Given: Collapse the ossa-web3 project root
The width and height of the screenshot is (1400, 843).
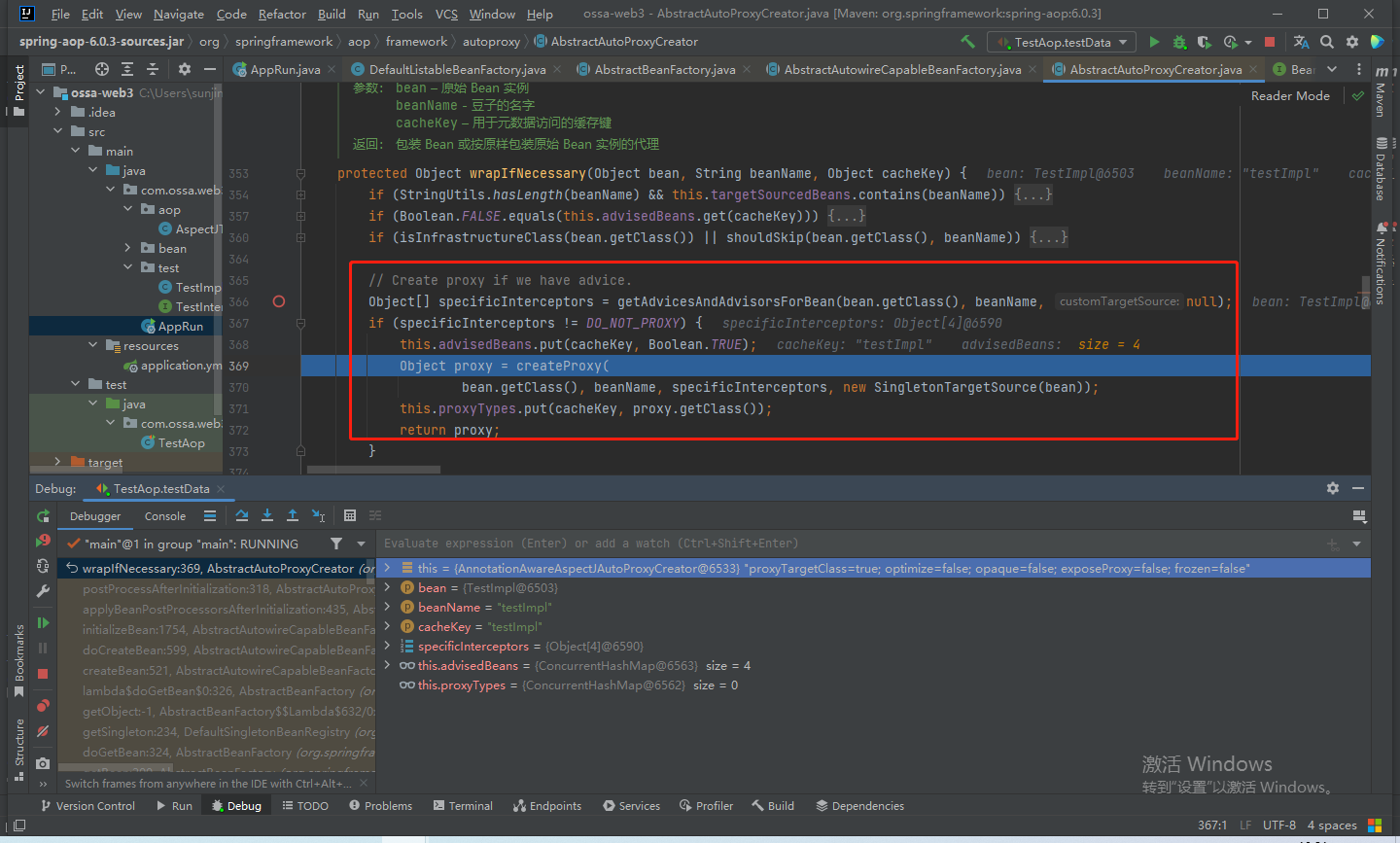Looking at the screenshot, I should click(41, 92).
